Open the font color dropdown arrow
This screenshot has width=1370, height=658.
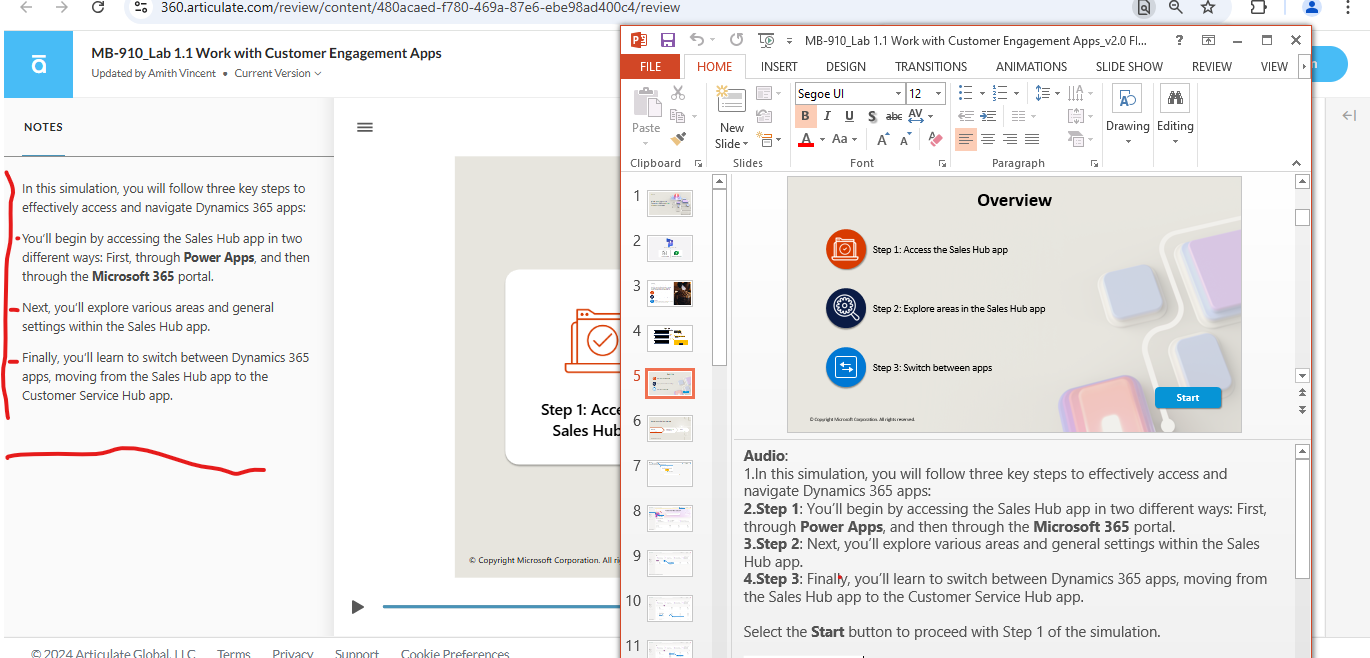(x=822, y=139)
